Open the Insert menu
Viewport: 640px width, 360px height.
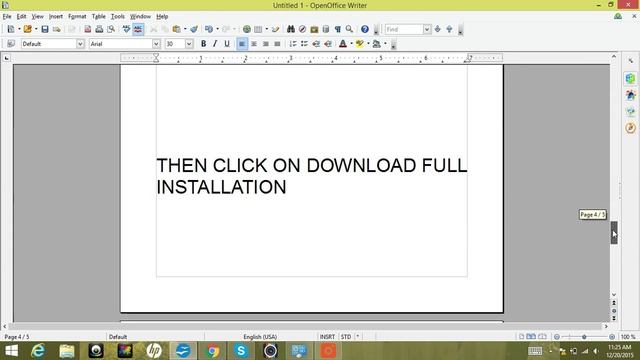click(x=56, y=16)
